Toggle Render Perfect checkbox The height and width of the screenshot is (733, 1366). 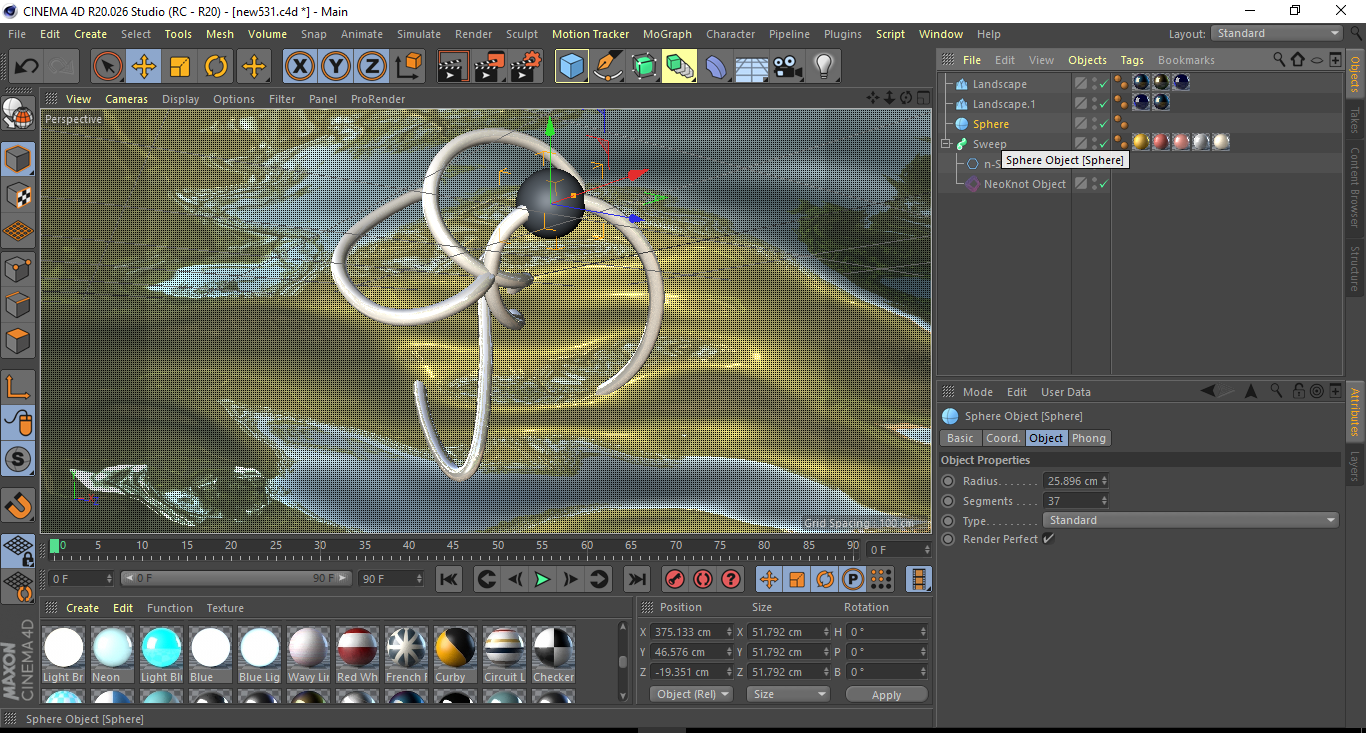click(x=1048, y=539)
